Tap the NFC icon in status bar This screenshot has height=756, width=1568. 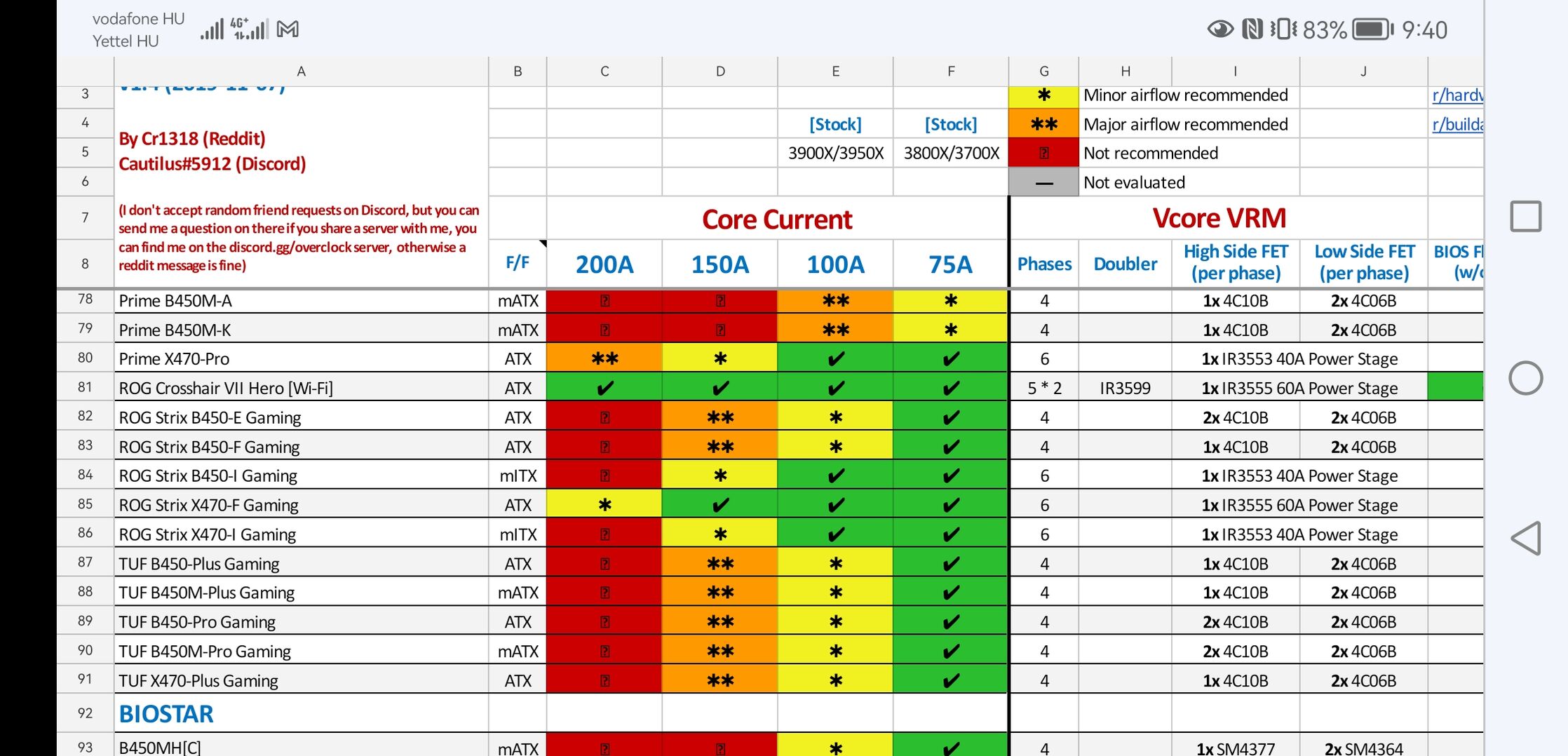click(1252, 29)
